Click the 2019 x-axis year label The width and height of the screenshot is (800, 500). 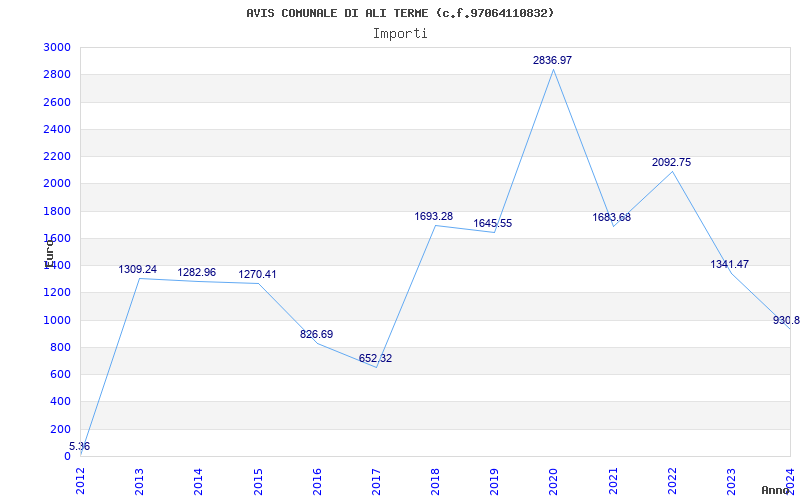point(494,481)
